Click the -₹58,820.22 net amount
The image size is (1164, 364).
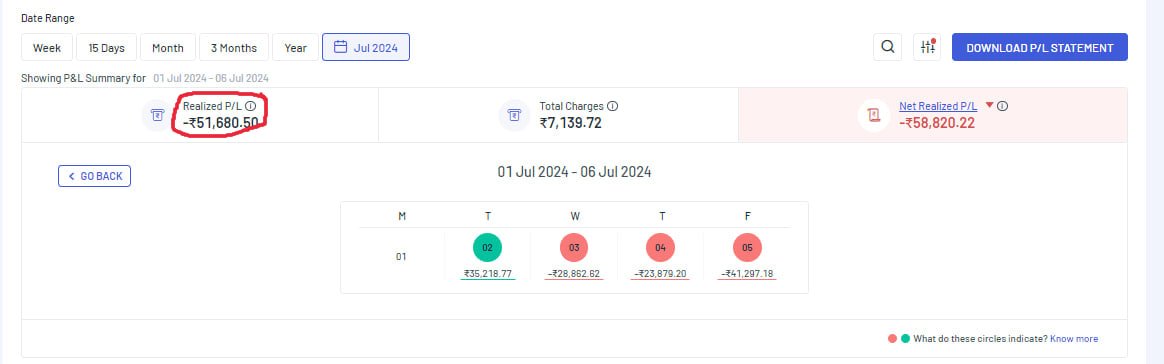937,123
